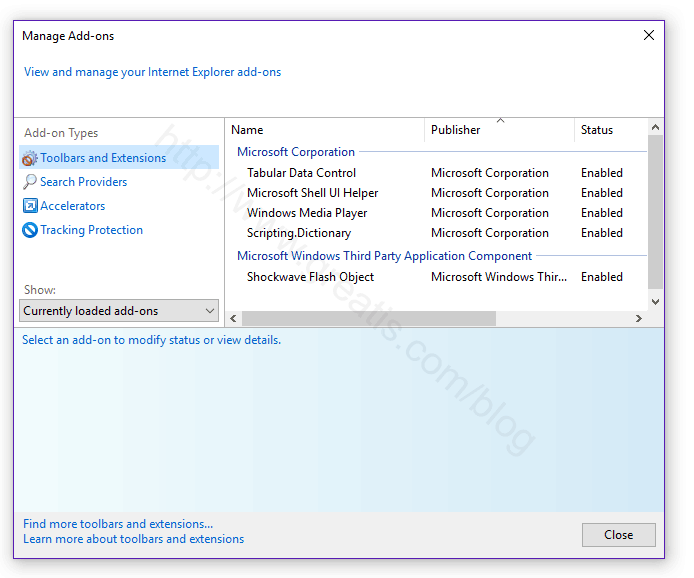Sort add-ons by Publisher column header

pos(455,130)
